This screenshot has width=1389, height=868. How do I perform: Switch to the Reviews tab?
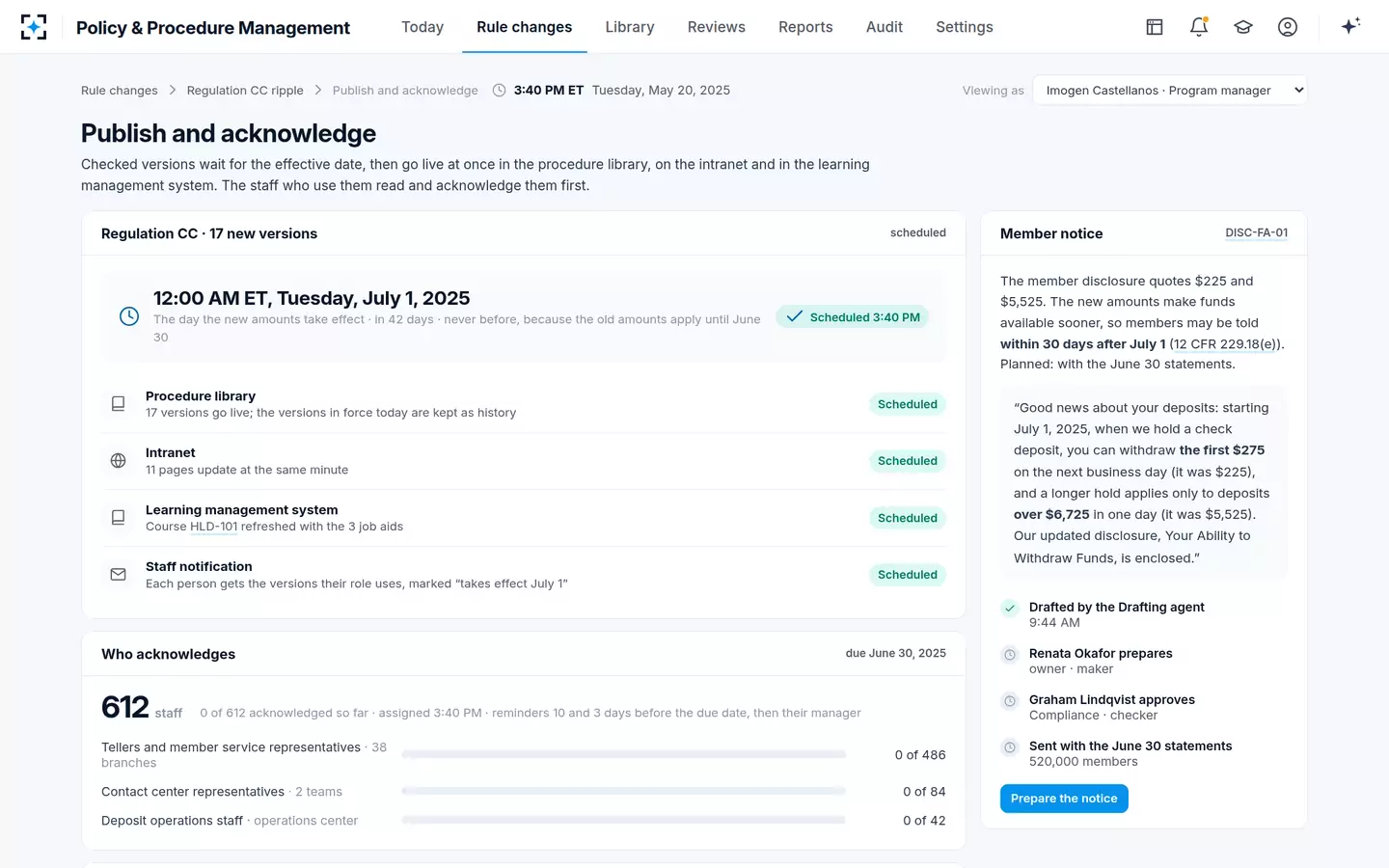(716, 27)
